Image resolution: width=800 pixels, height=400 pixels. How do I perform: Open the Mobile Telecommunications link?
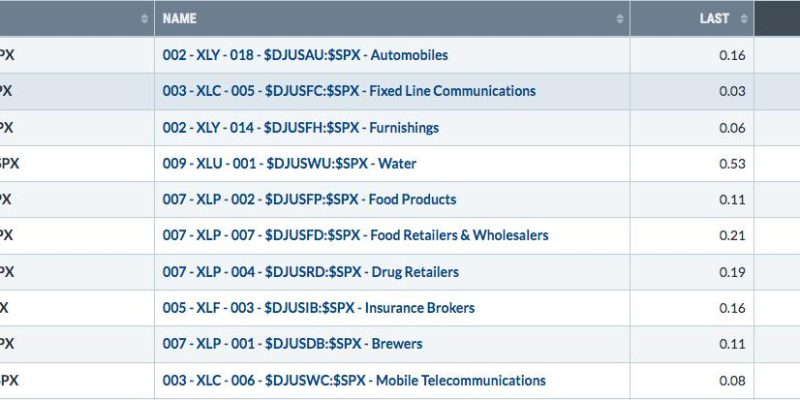coord(354,381)
